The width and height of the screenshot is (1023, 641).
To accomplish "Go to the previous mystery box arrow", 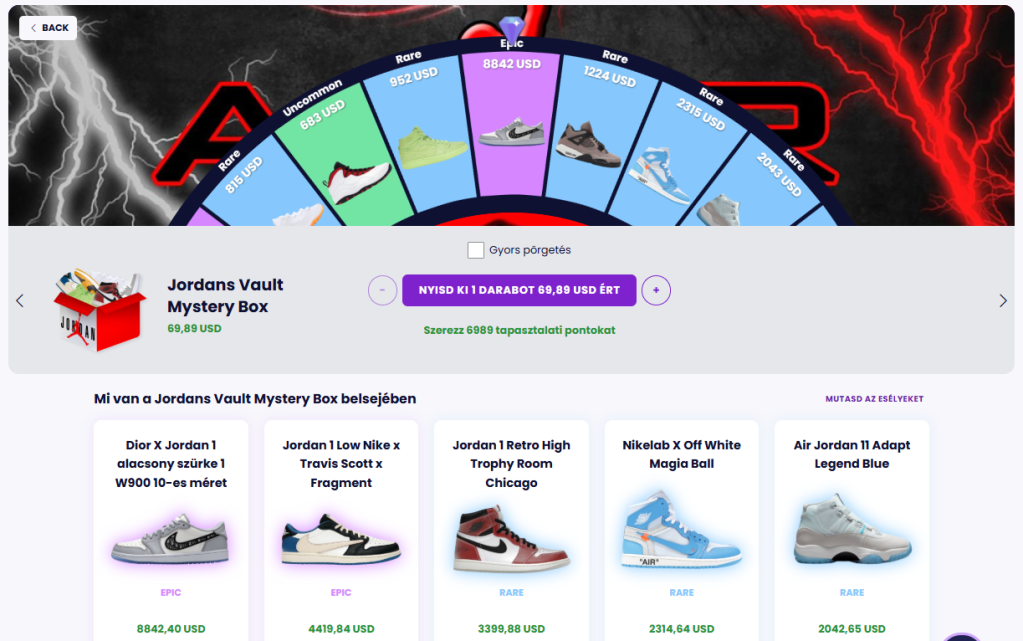I will click(x=20, y=300).
